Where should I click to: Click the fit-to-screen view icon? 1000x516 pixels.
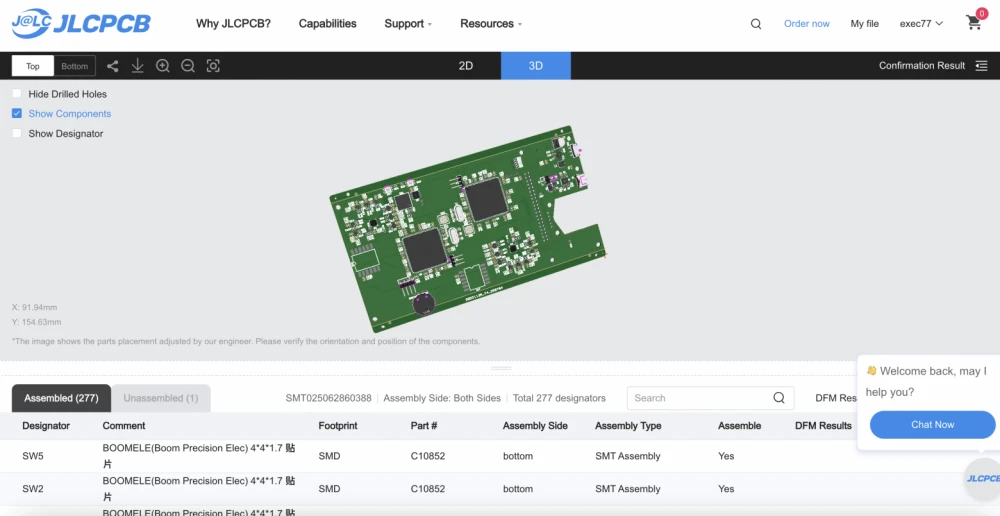point(213,66)
